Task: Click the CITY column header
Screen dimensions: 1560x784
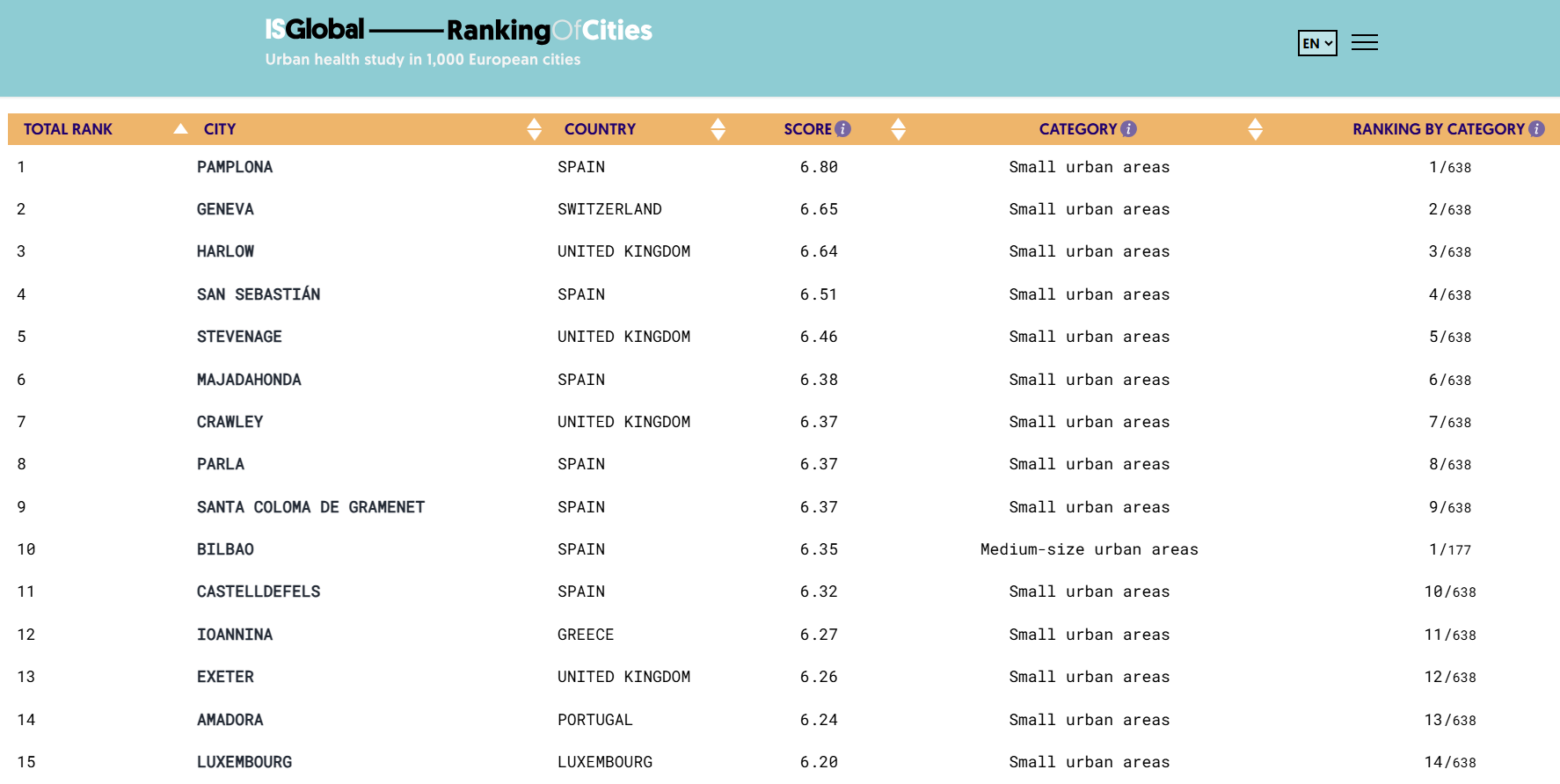Action: click(220, 129)
